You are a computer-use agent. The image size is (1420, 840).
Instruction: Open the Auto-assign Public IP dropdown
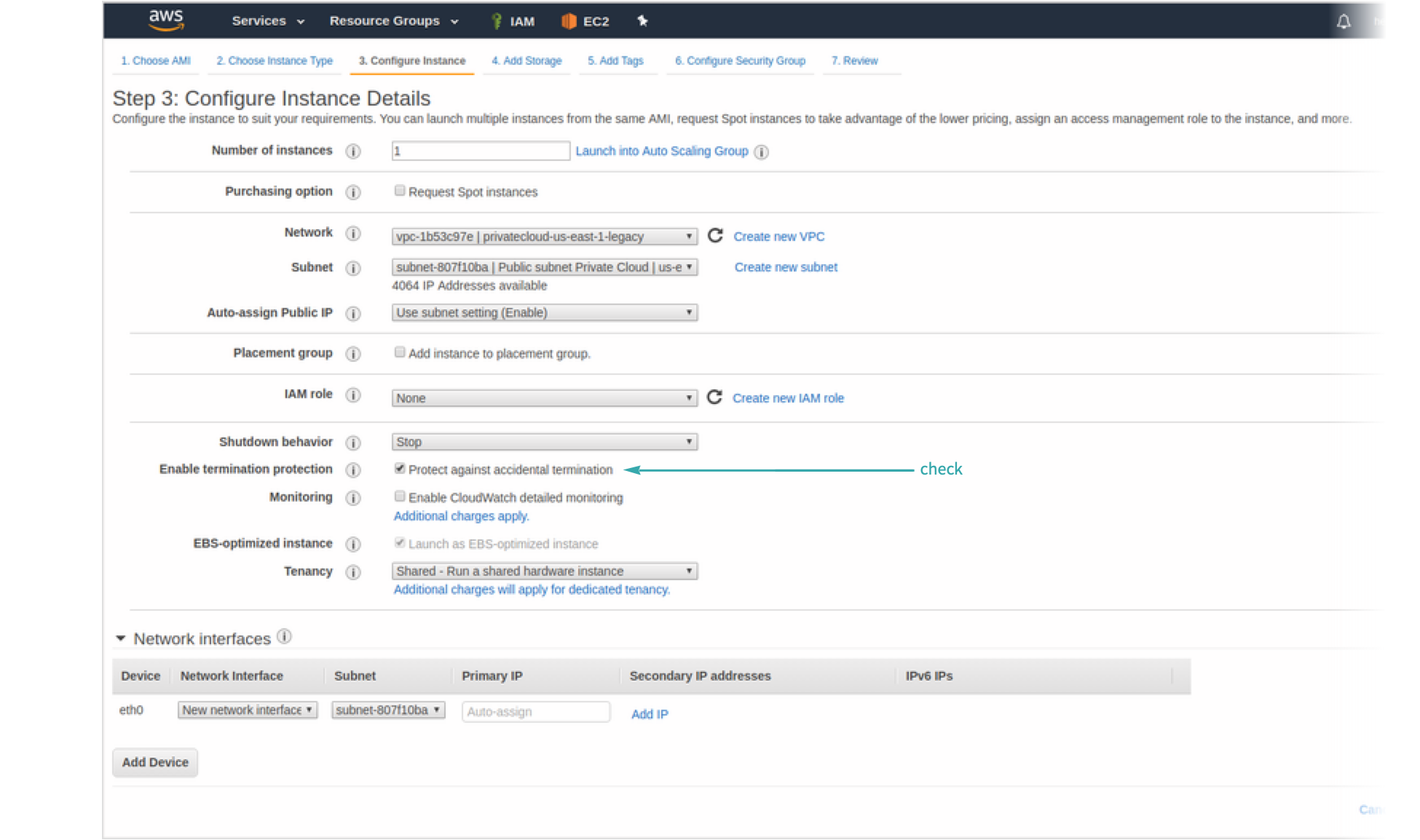pyautogui.click(x=544, y=312)
